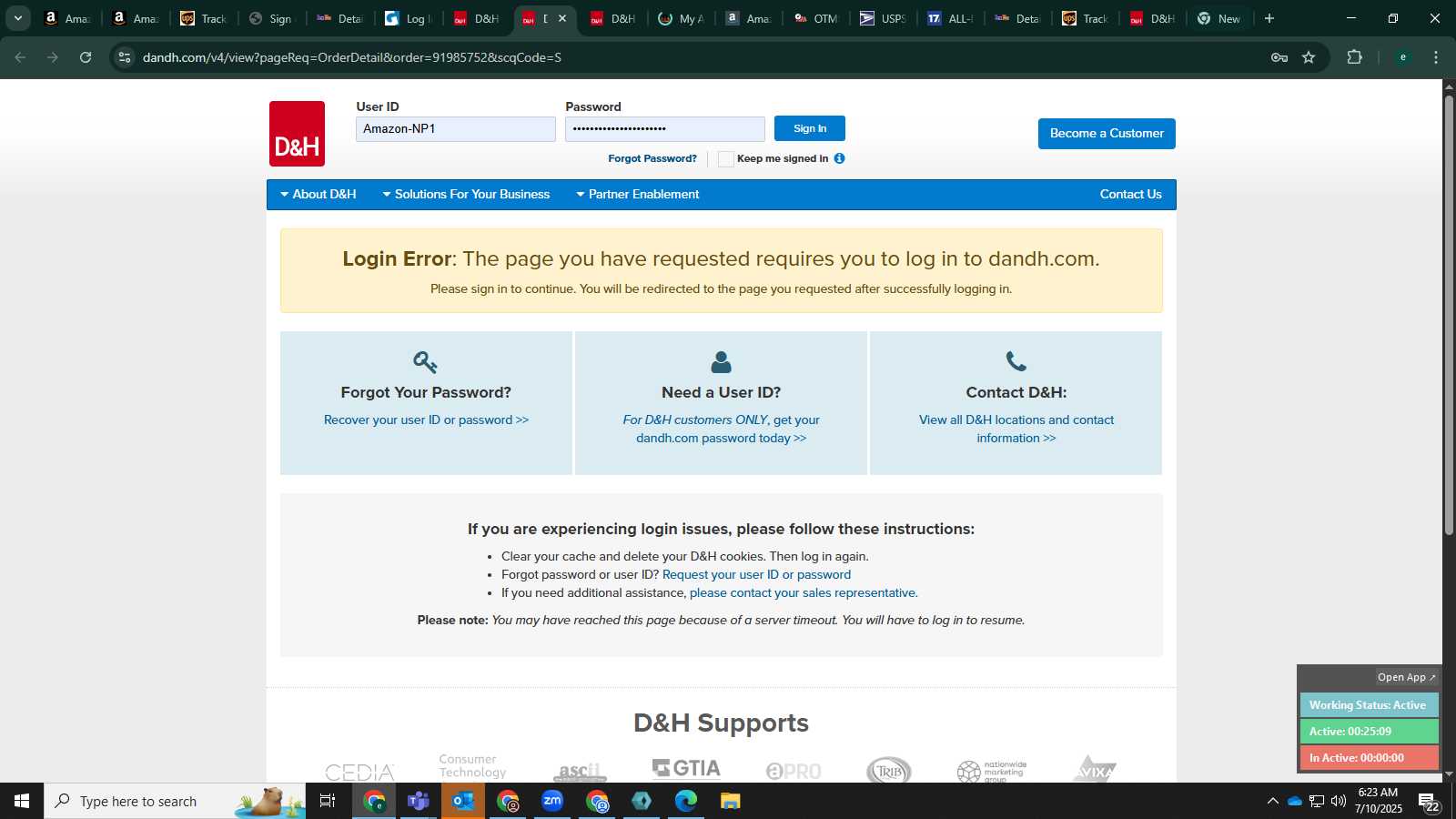Open Microsoft Teams from taskbar
This screenshot has width=1456, height=819.
pyautogui.click(x=419, y=801)
